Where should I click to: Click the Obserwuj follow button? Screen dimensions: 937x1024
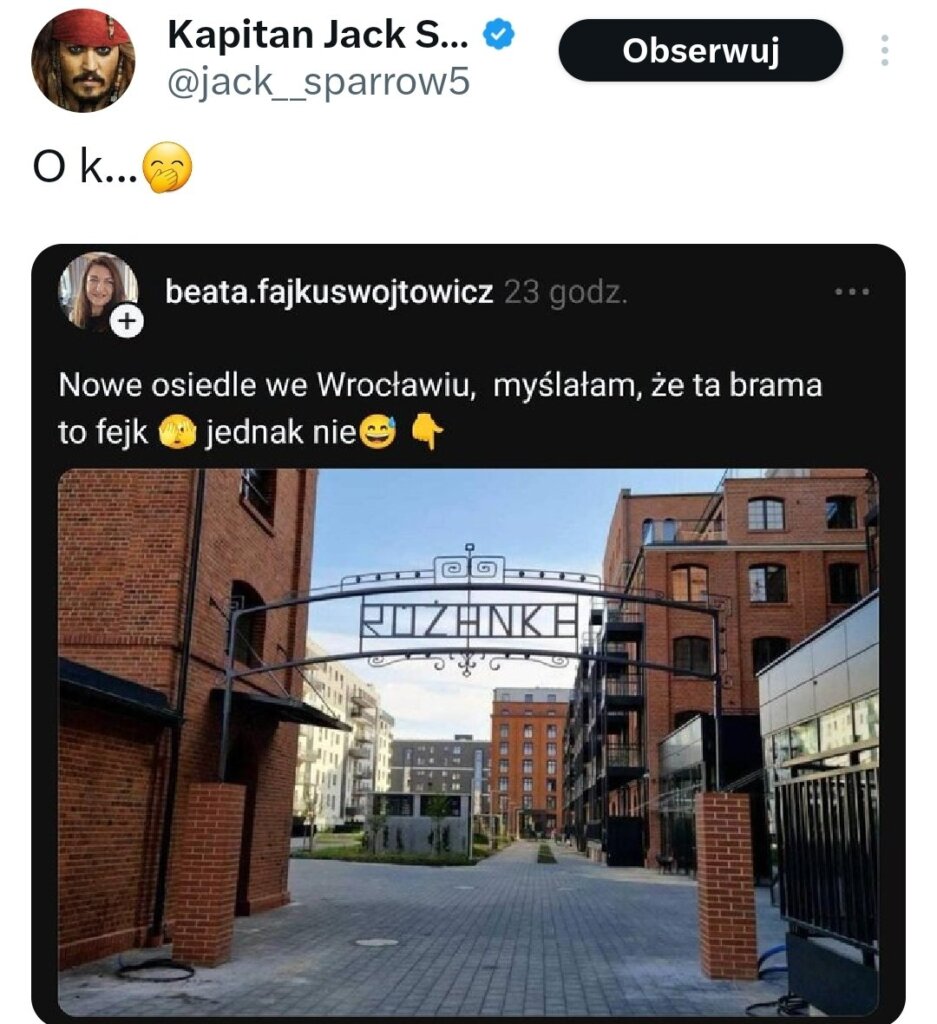tap(700, 50)
